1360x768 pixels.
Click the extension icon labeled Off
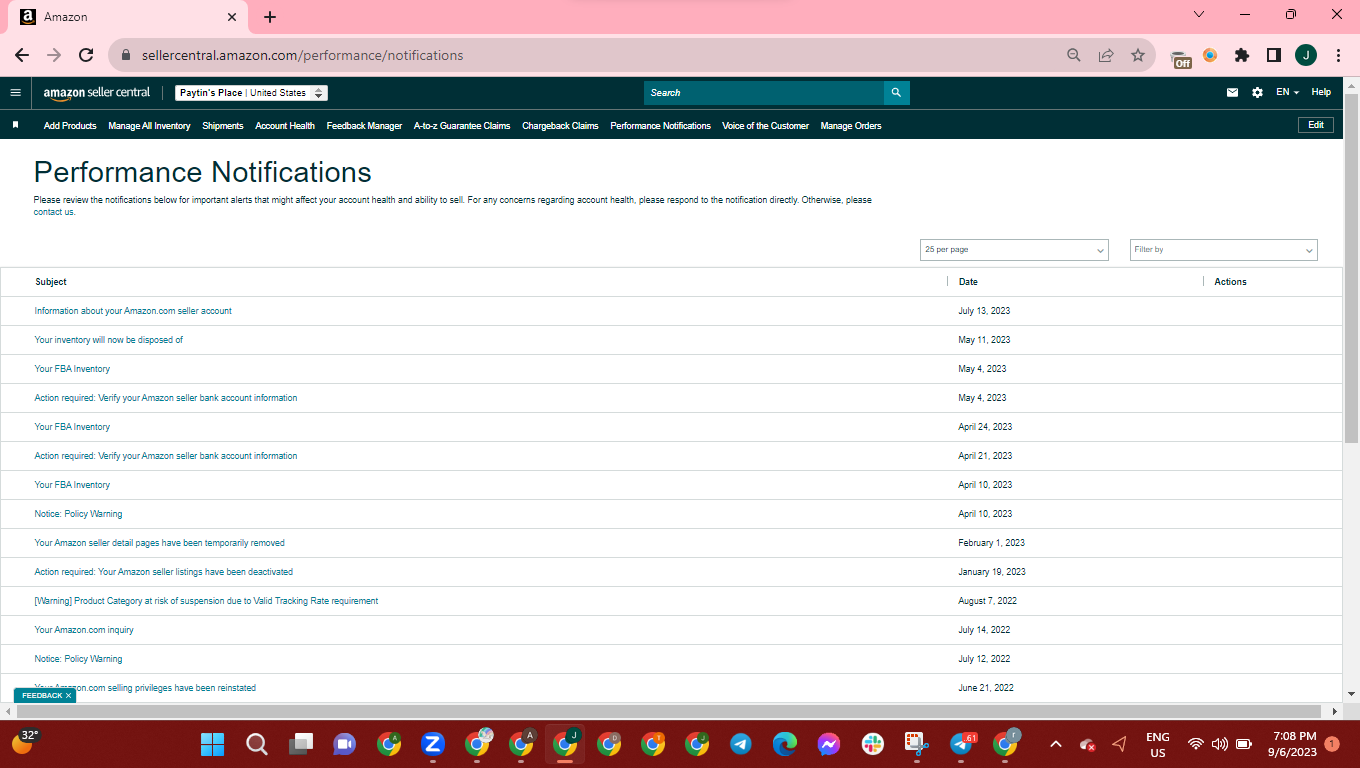click(1181, 58)
